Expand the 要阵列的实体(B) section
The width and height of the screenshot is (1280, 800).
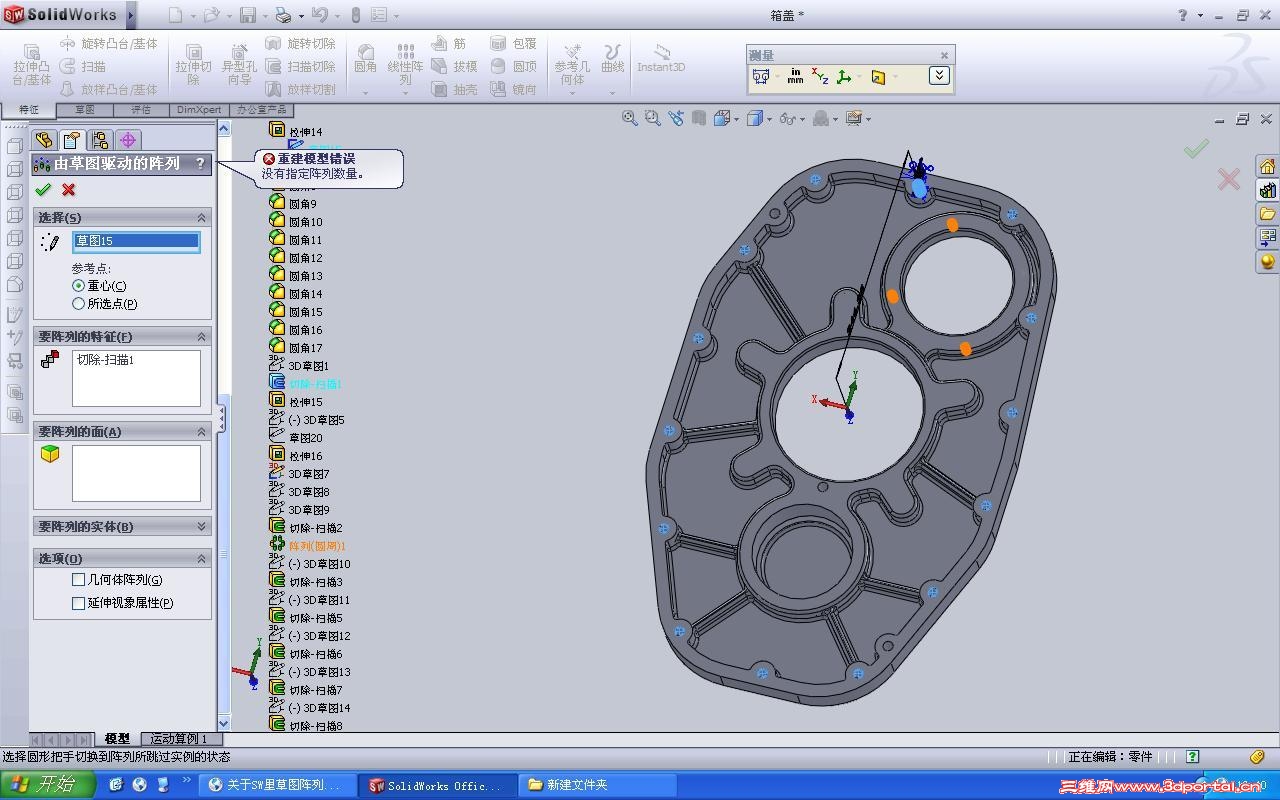pos(201,527)
